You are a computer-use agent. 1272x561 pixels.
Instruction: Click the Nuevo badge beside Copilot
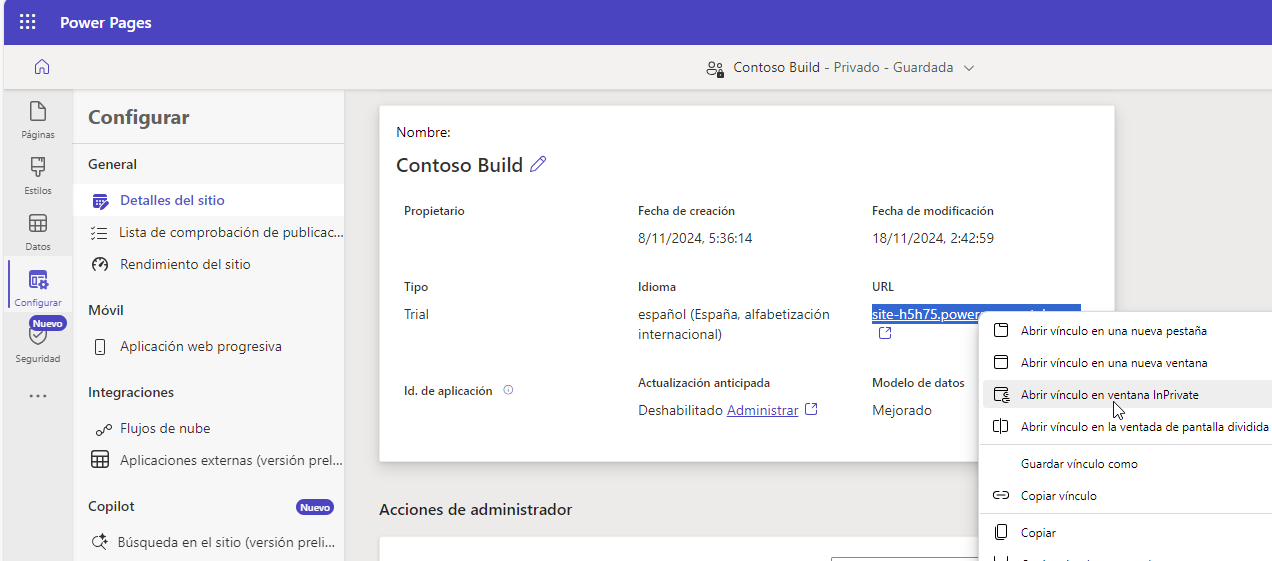(x=315, y=507)
